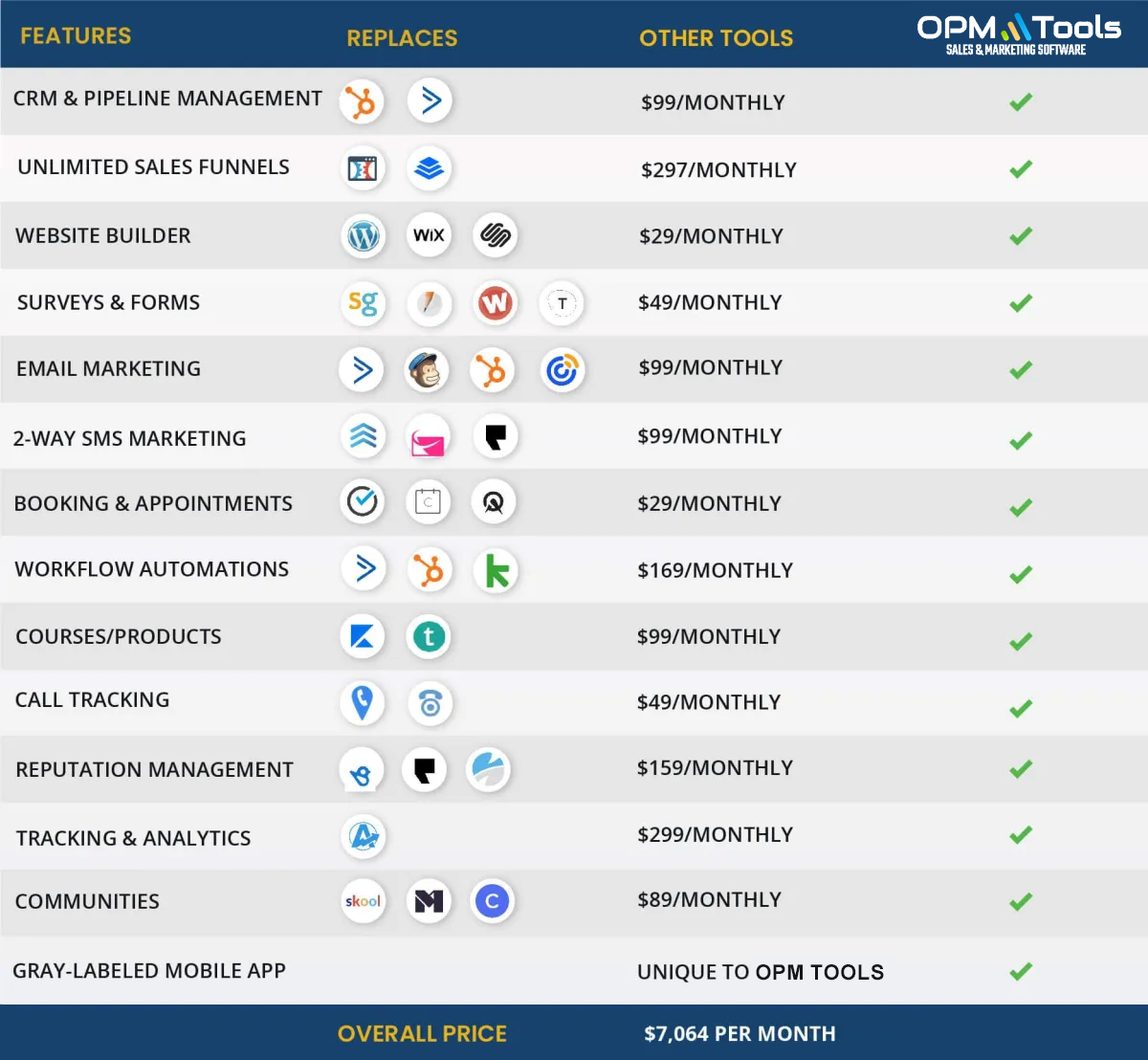Click the HubSpot icon in CRM & Pipeline row
Viewport: 1148px width, 1060px height.
tap(362, 101)
